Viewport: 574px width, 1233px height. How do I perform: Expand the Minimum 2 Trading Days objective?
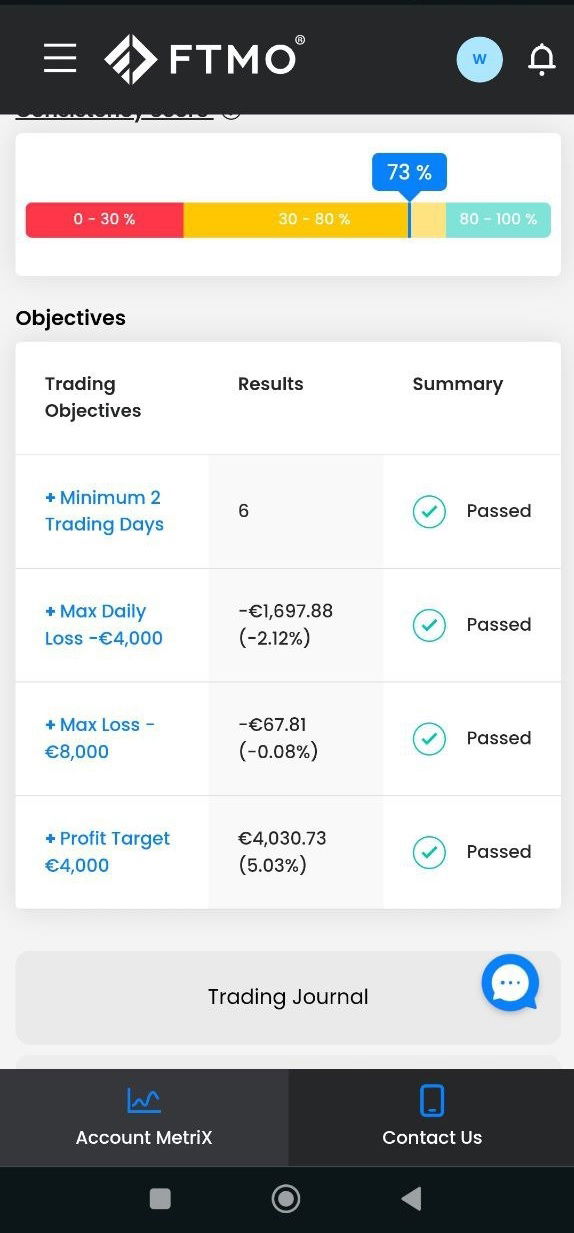pos(104,511)
